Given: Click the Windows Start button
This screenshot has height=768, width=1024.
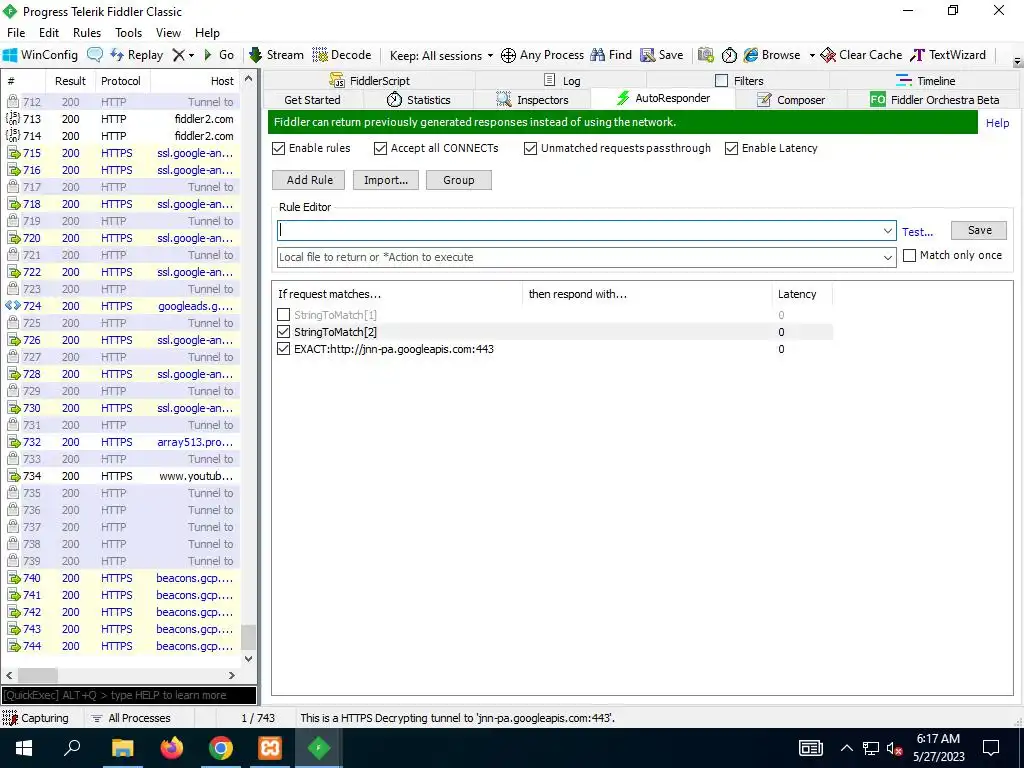Looking at the screenshot, I should pos(24,748).
